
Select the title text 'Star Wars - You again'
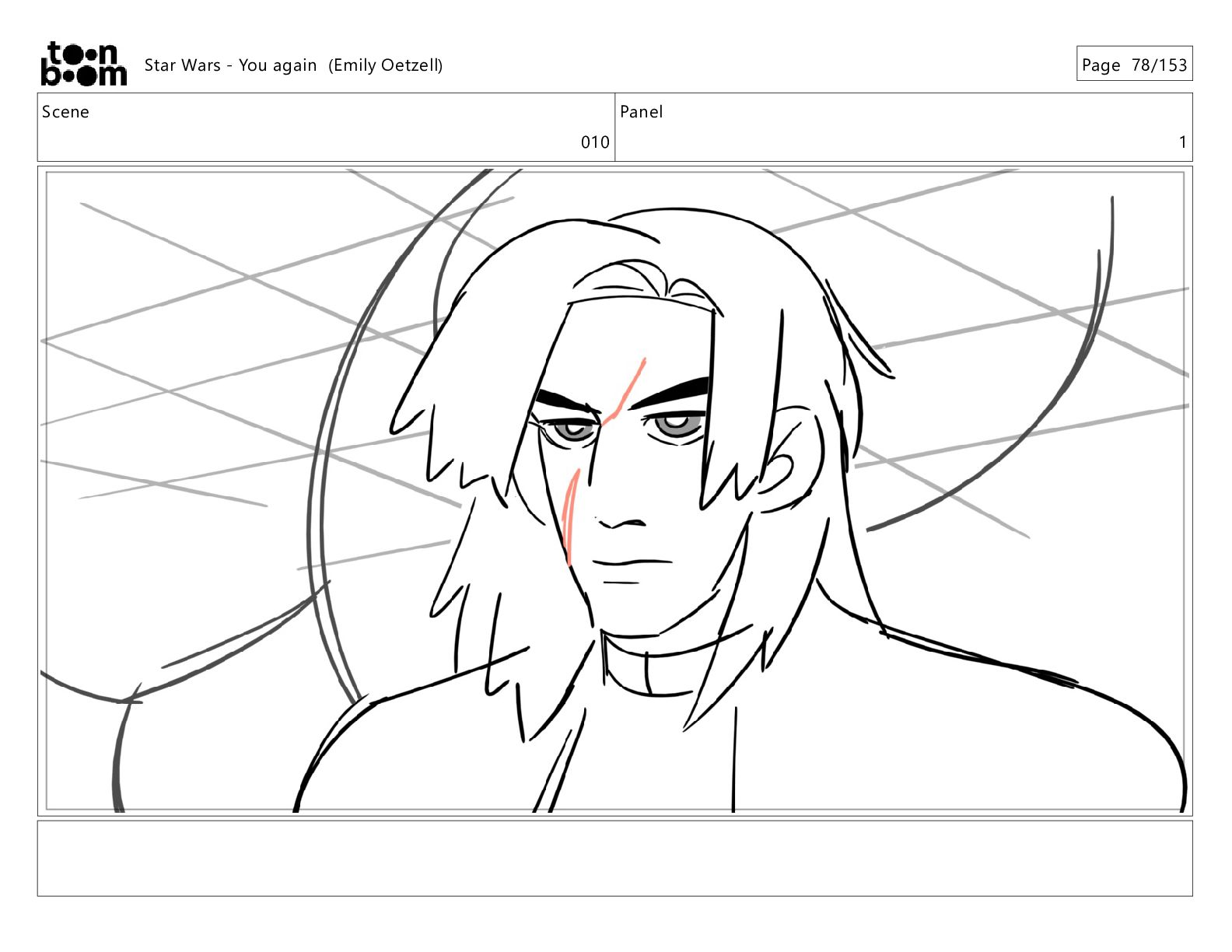230,65
